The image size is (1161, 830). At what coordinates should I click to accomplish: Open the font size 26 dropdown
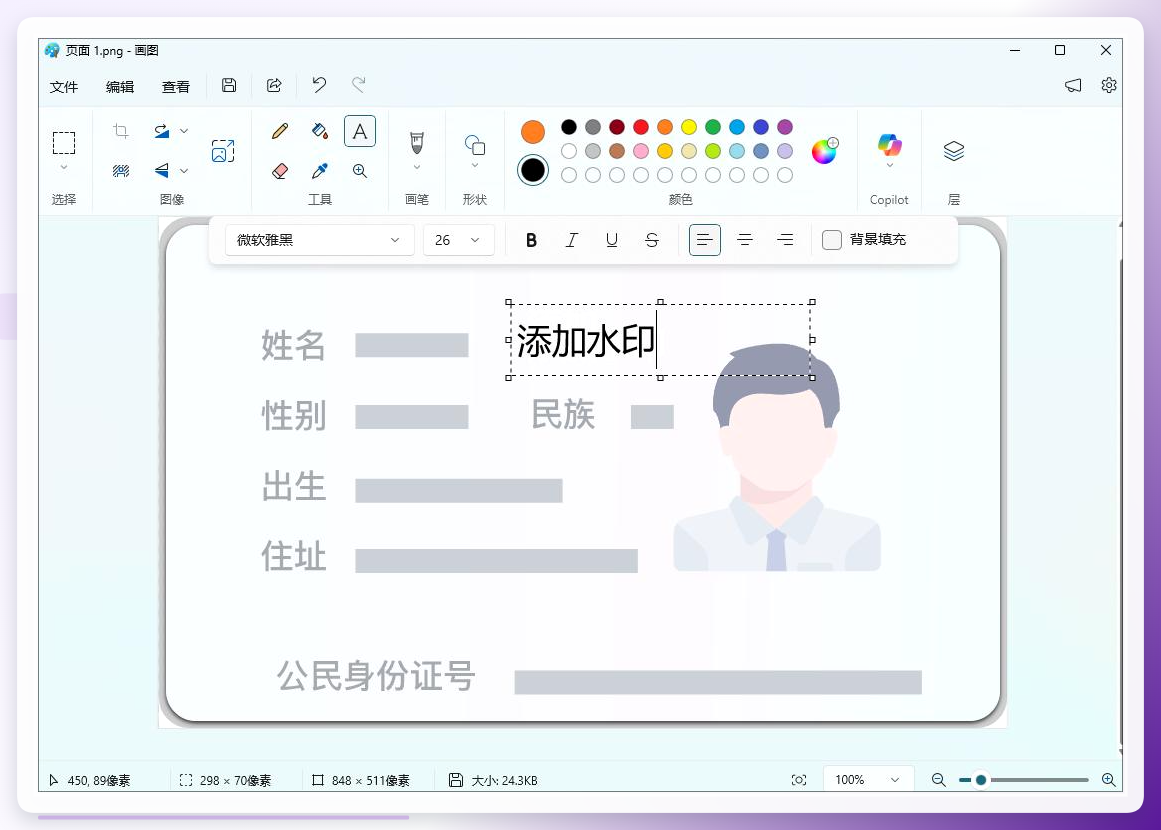point(458,240)
